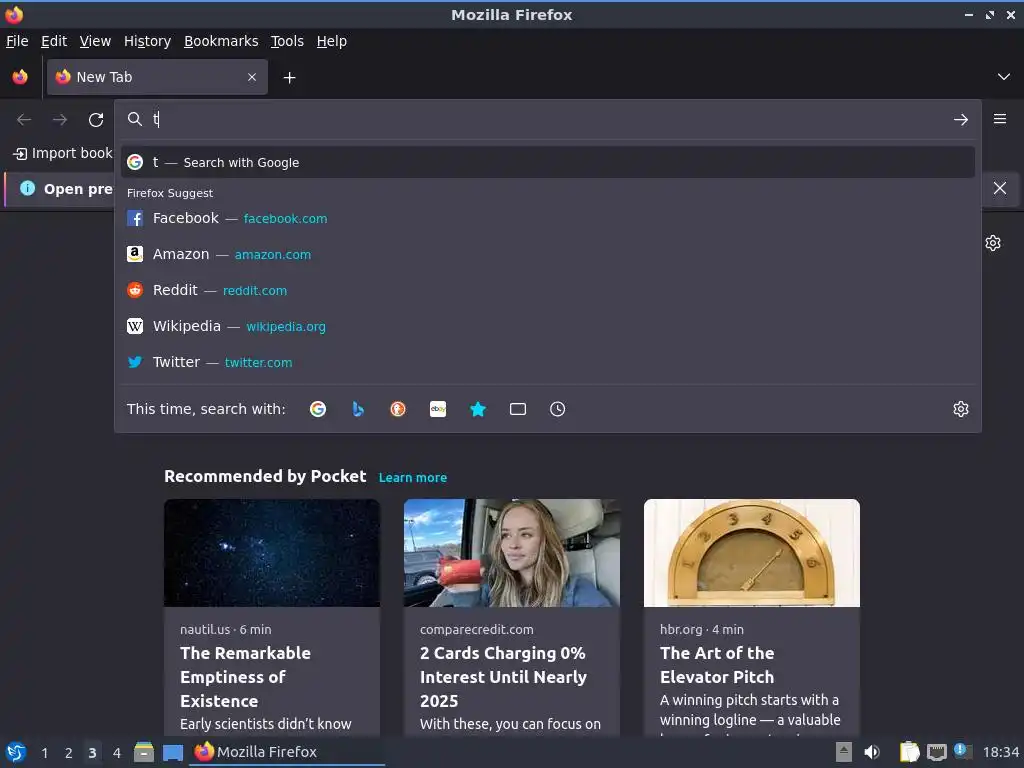Open network status tray icon
1024x768 pixels.
pyautogui.click(x=936, y=752)
